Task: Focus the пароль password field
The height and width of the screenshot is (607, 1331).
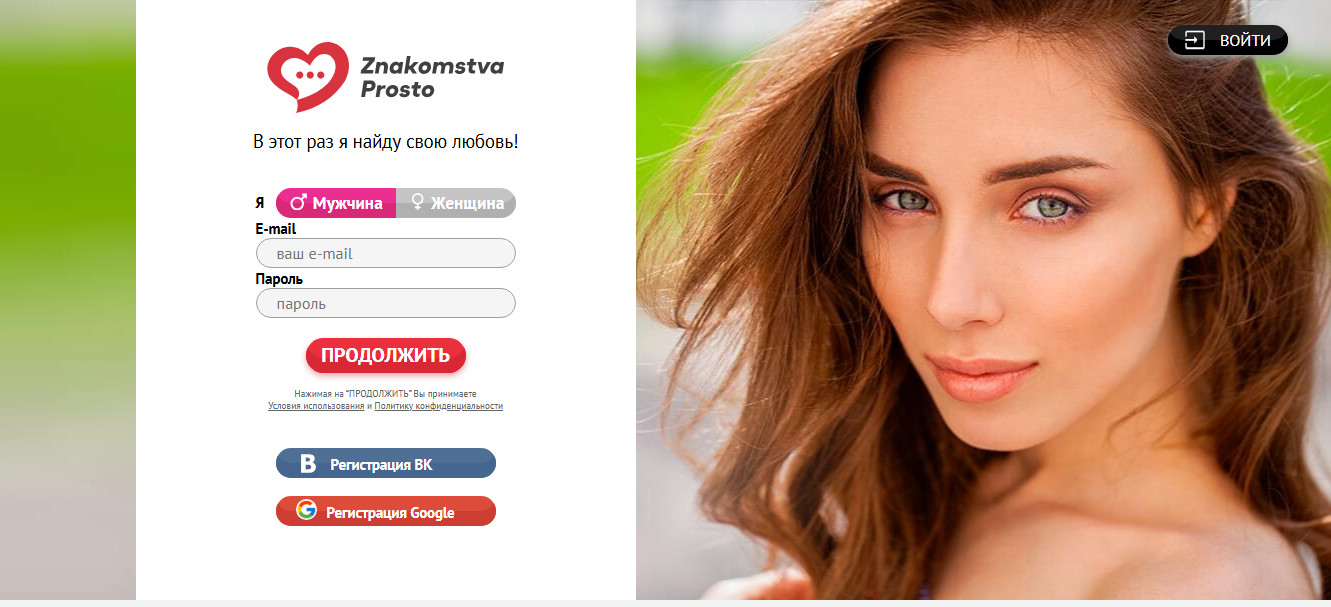Action: [x=386, y=303]
